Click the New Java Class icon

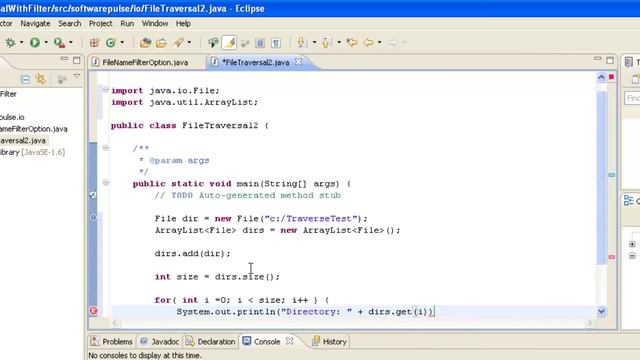111,42
